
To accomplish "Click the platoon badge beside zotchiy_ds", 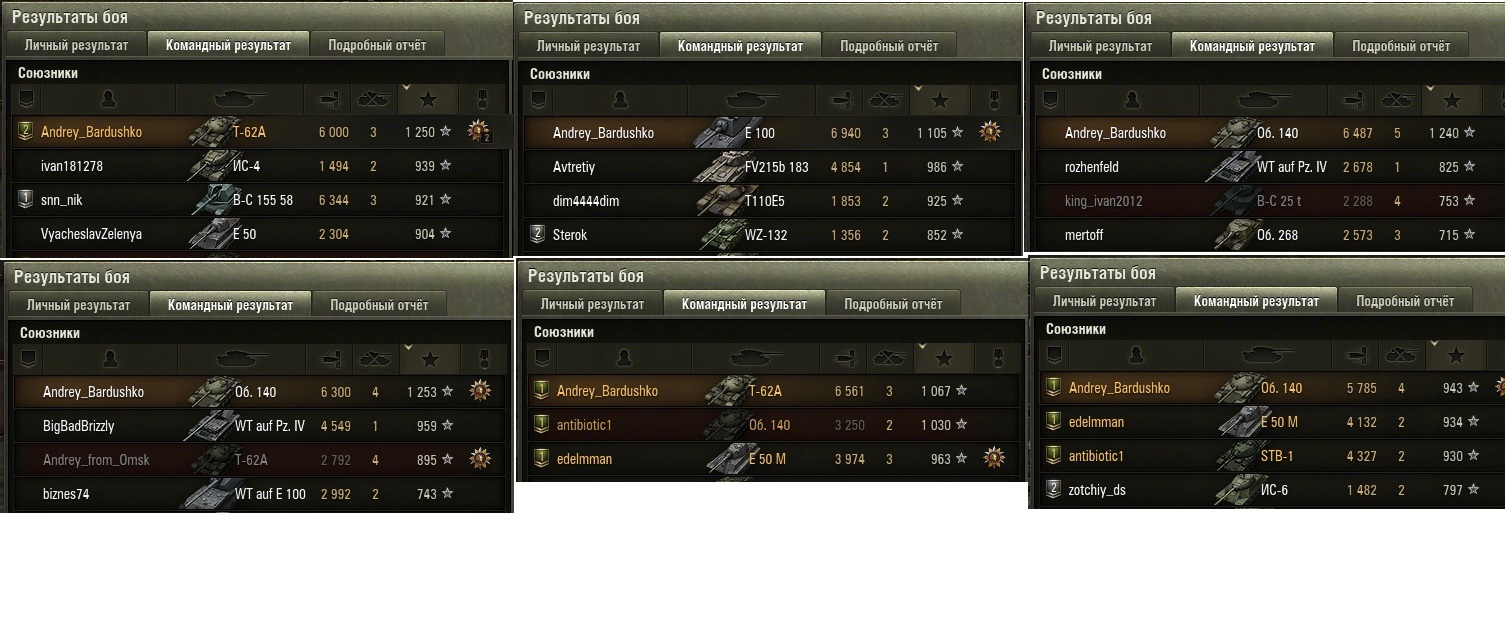I will tap(1054, 490).
